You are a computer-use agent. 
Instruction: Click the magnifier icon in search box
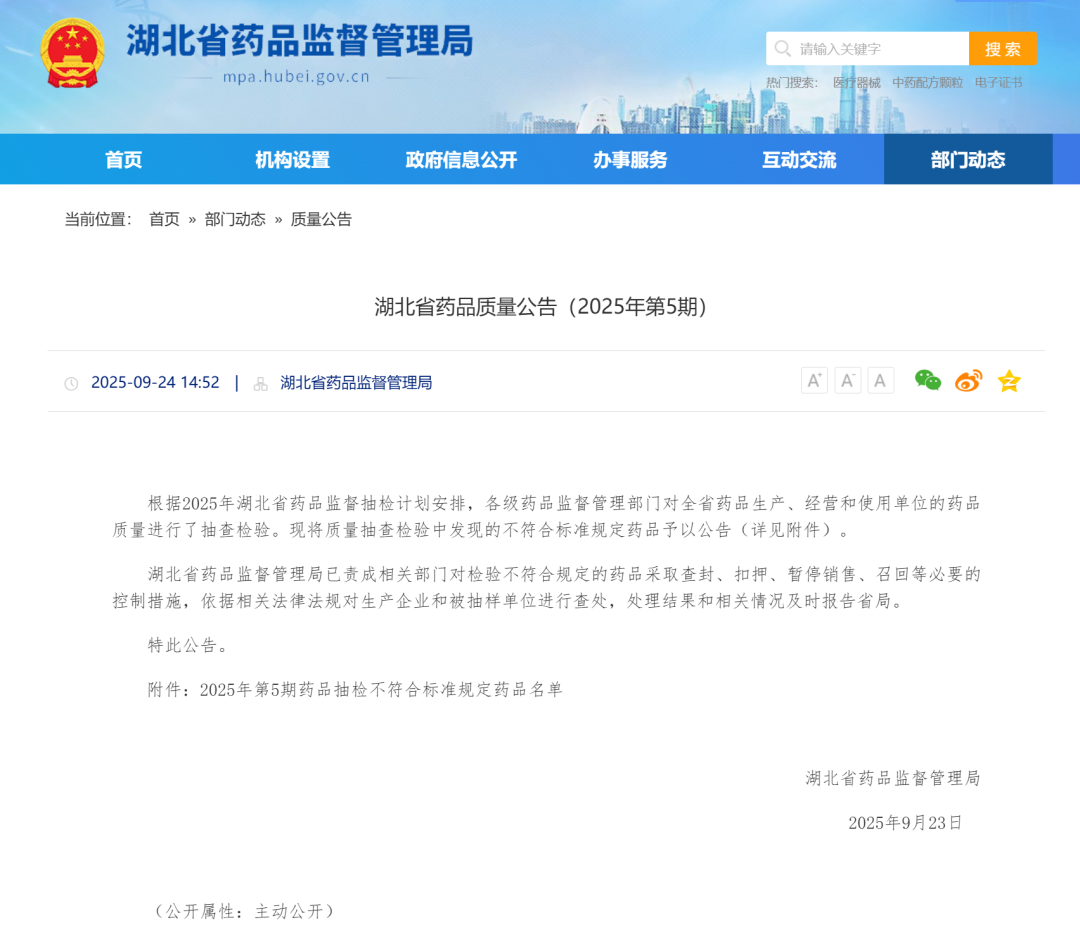783,49
